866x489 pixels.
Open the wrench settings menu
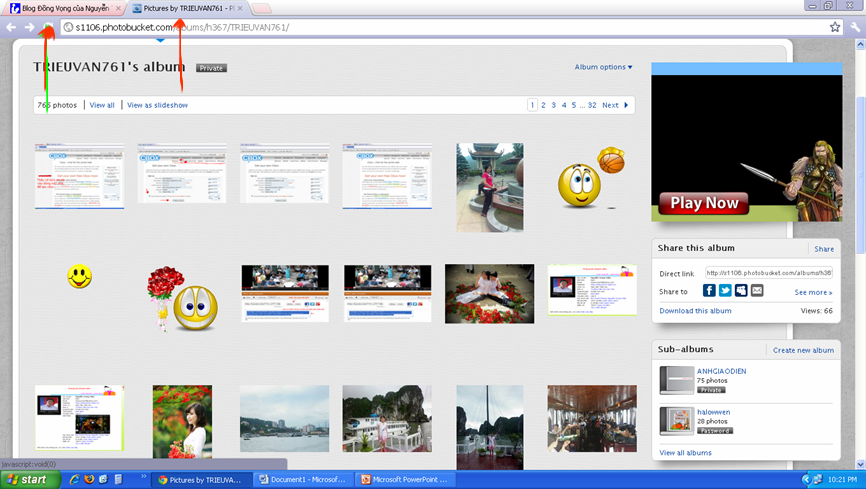(855, 27)
